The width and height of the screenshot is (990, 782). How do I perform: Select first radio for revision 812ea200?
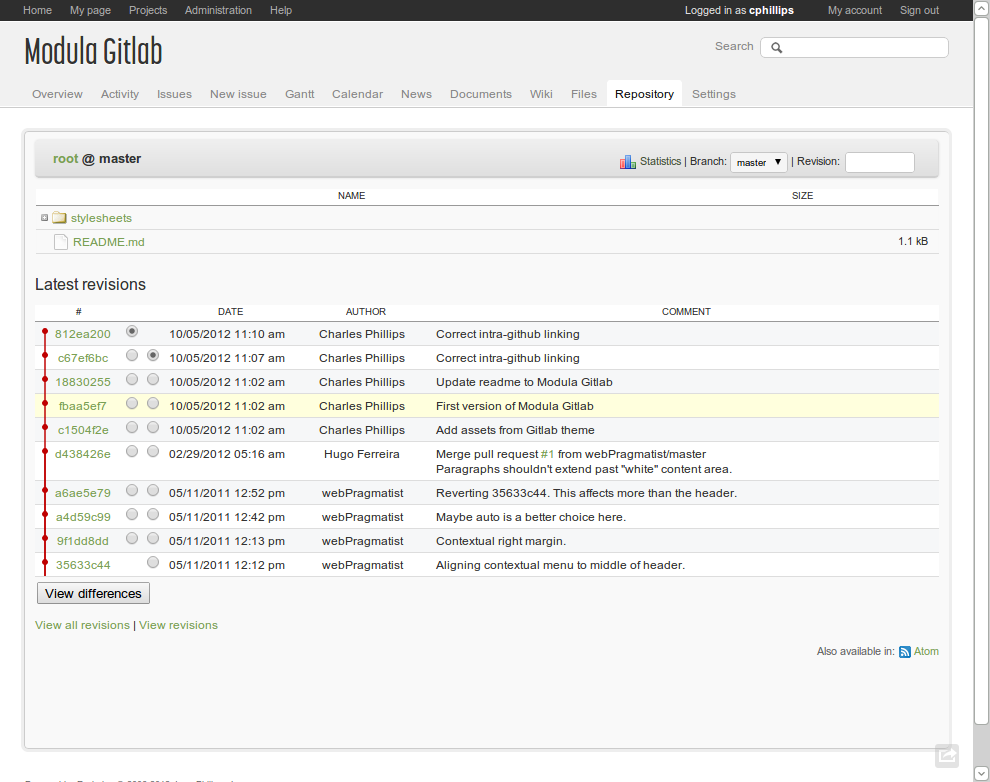(131, 331)
